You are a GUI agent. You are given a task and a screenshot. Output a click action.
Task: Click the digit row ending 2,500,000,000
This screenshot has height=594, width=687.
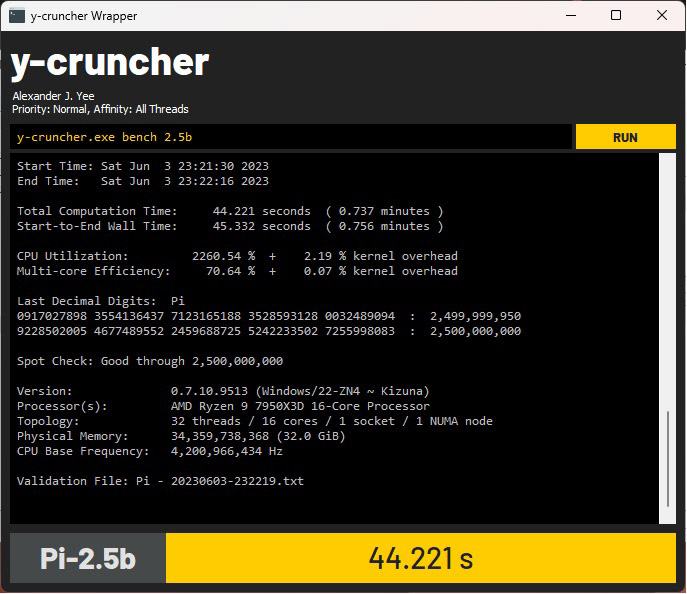(x=269, y=331)
